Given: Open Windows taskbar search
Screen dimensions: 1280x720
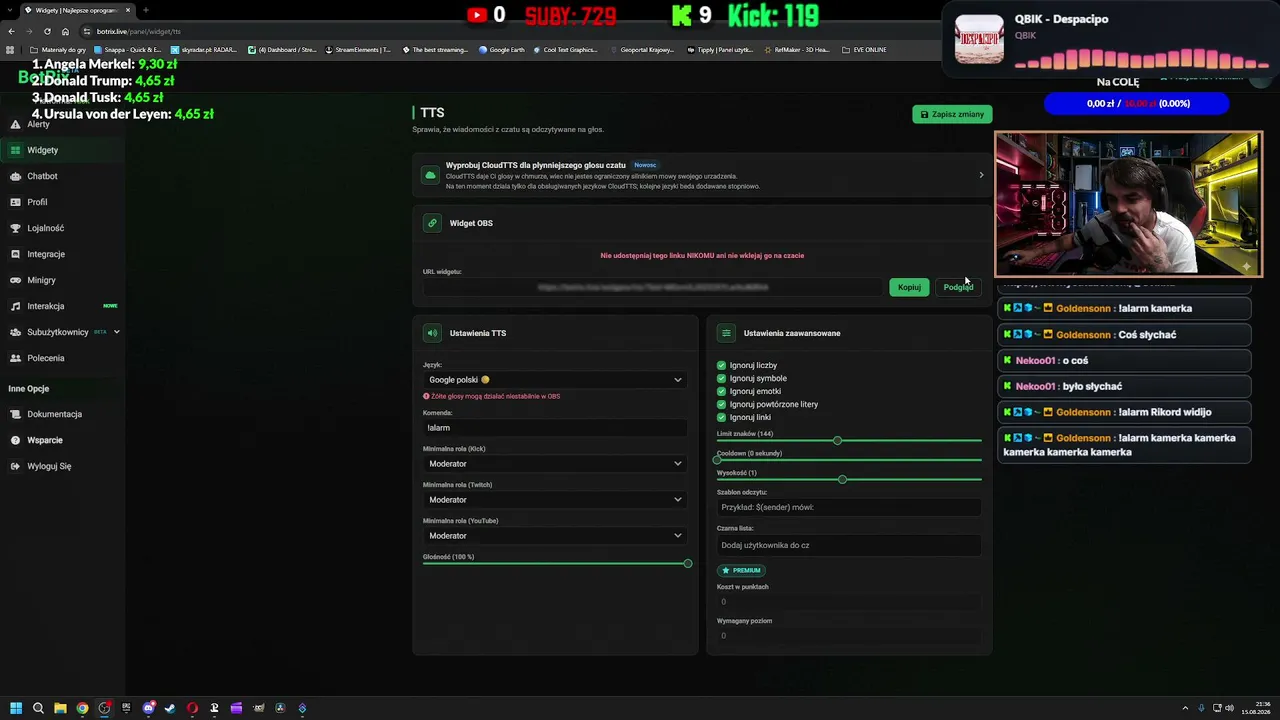Looking at the screenshot, I should 38,708.
